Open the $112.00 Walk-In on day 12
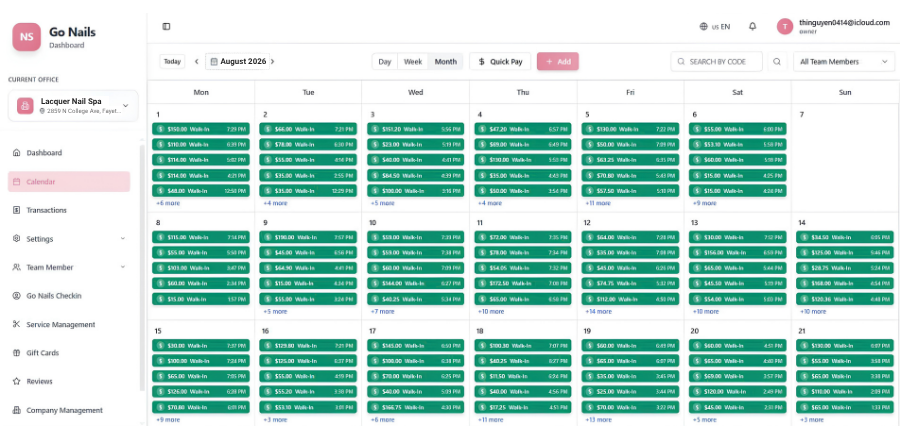The image size is (900, 440). 630,299
